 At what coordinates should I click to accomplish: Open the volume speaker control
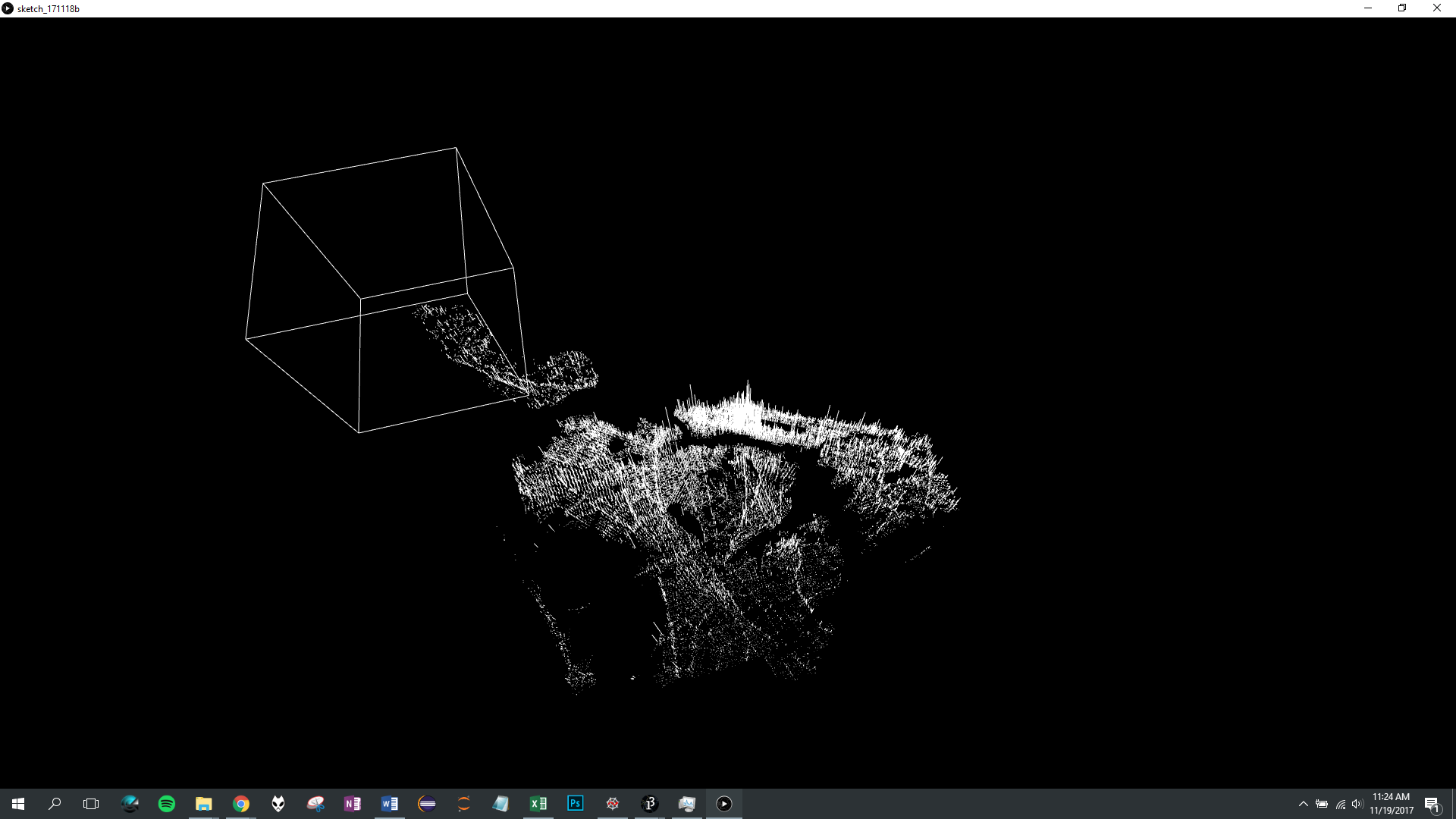click(x=1357, y=804)
